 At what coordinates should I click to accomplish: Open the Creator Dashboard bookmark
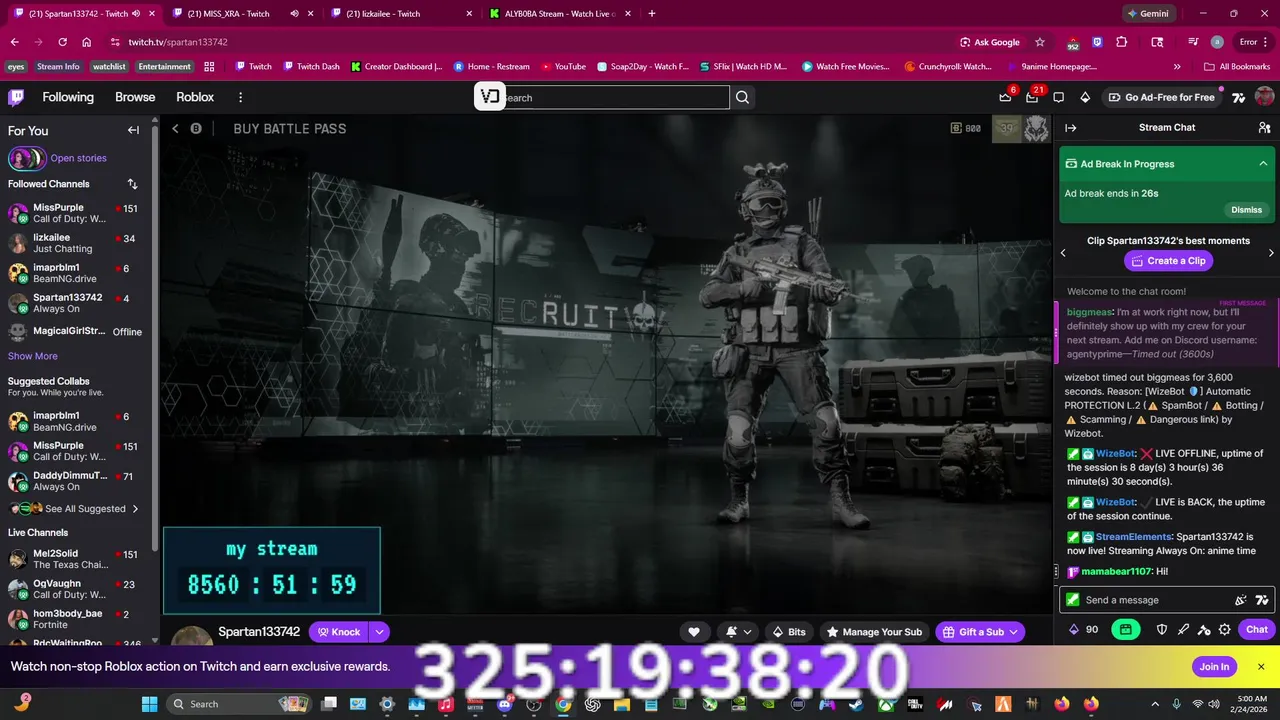[395, 66]
